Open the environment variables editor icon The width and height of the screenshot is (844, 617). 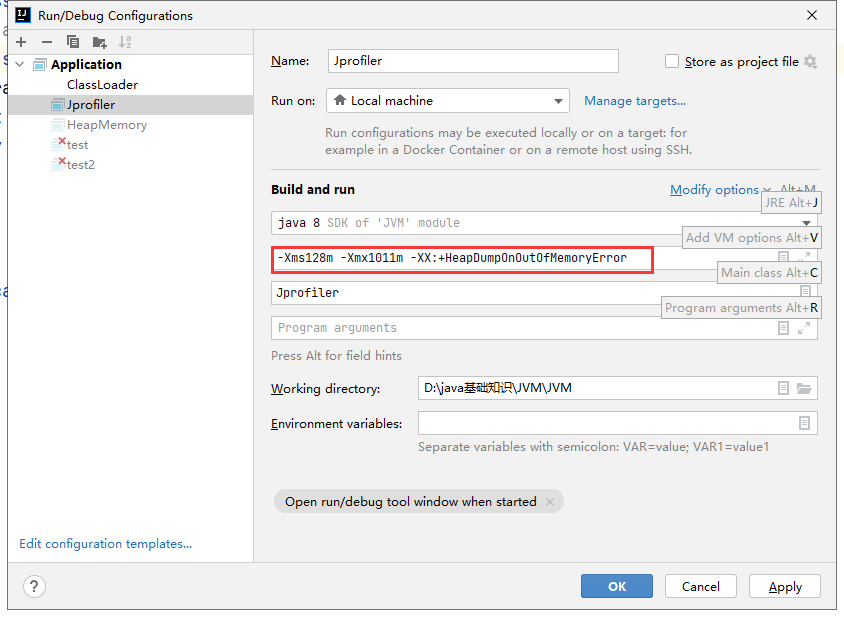(x=805, y=423)
